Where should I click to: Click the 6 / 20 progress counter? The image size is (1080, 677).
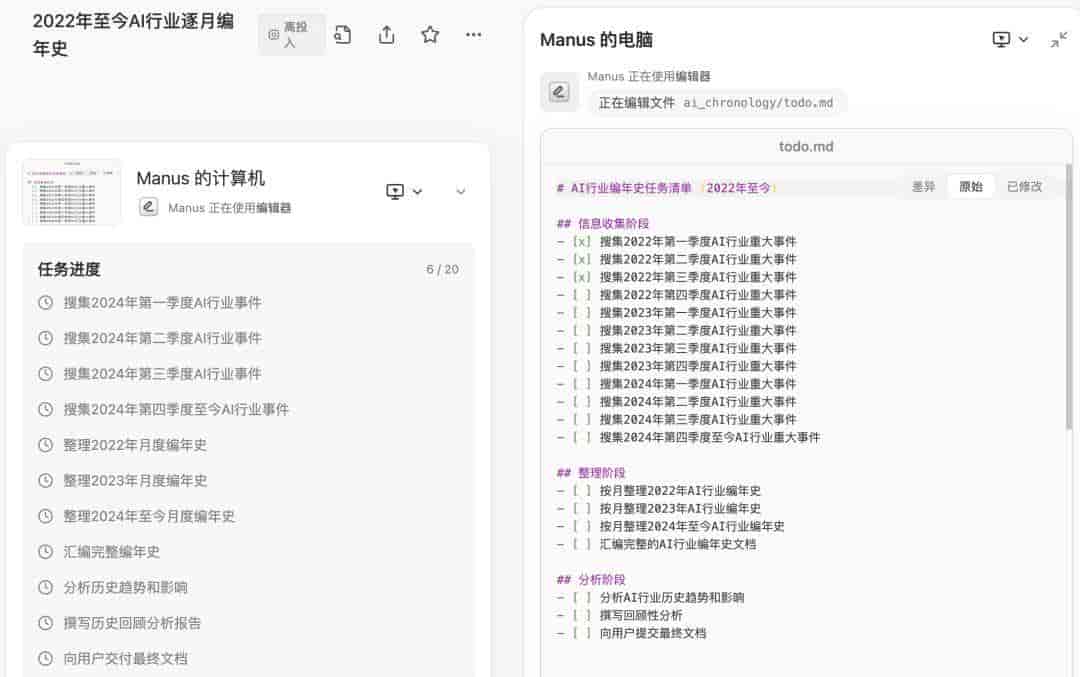tap(442, 269)
